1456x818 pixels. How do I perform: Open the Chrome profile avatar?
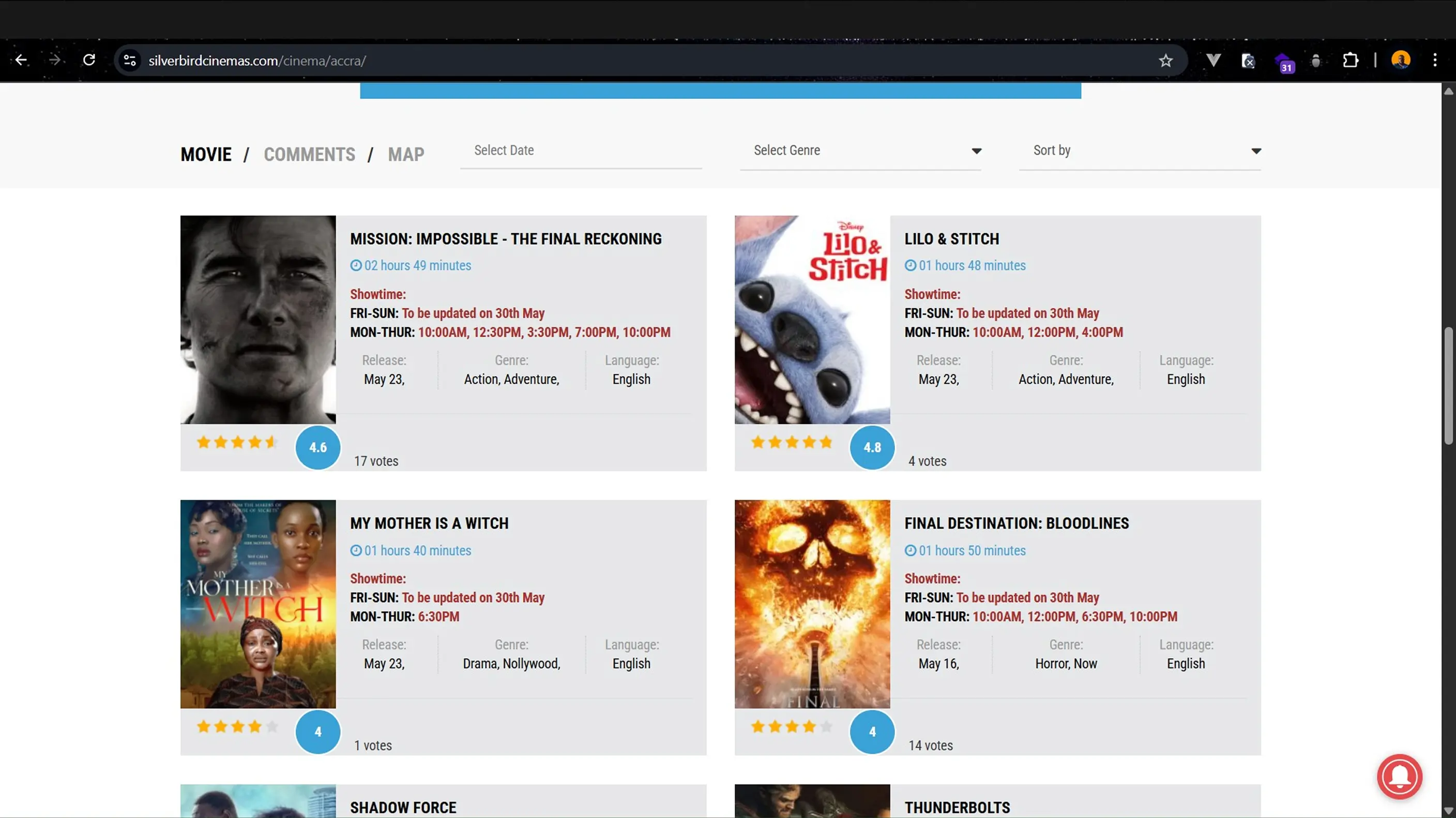click(1401, 60)
